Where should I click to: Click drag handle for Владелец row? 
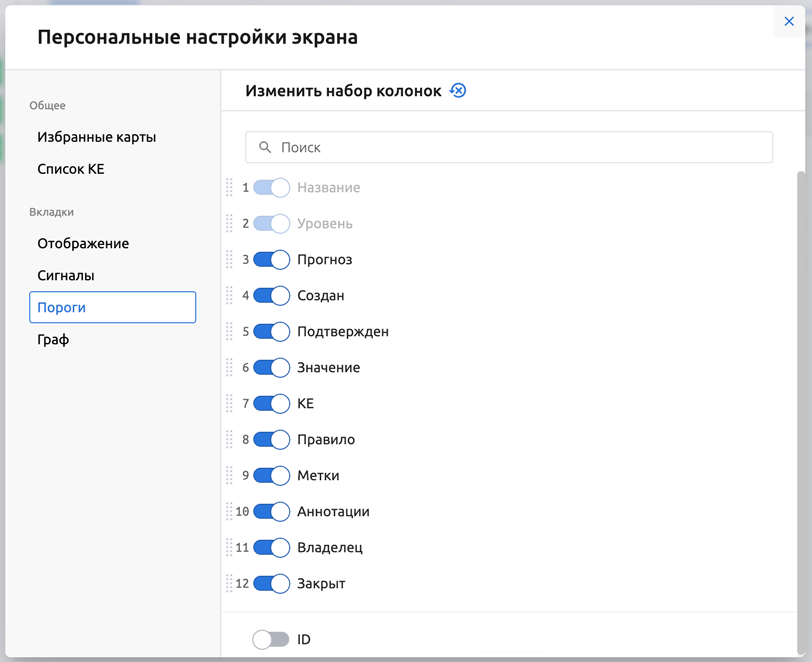[x=229, y=548]
